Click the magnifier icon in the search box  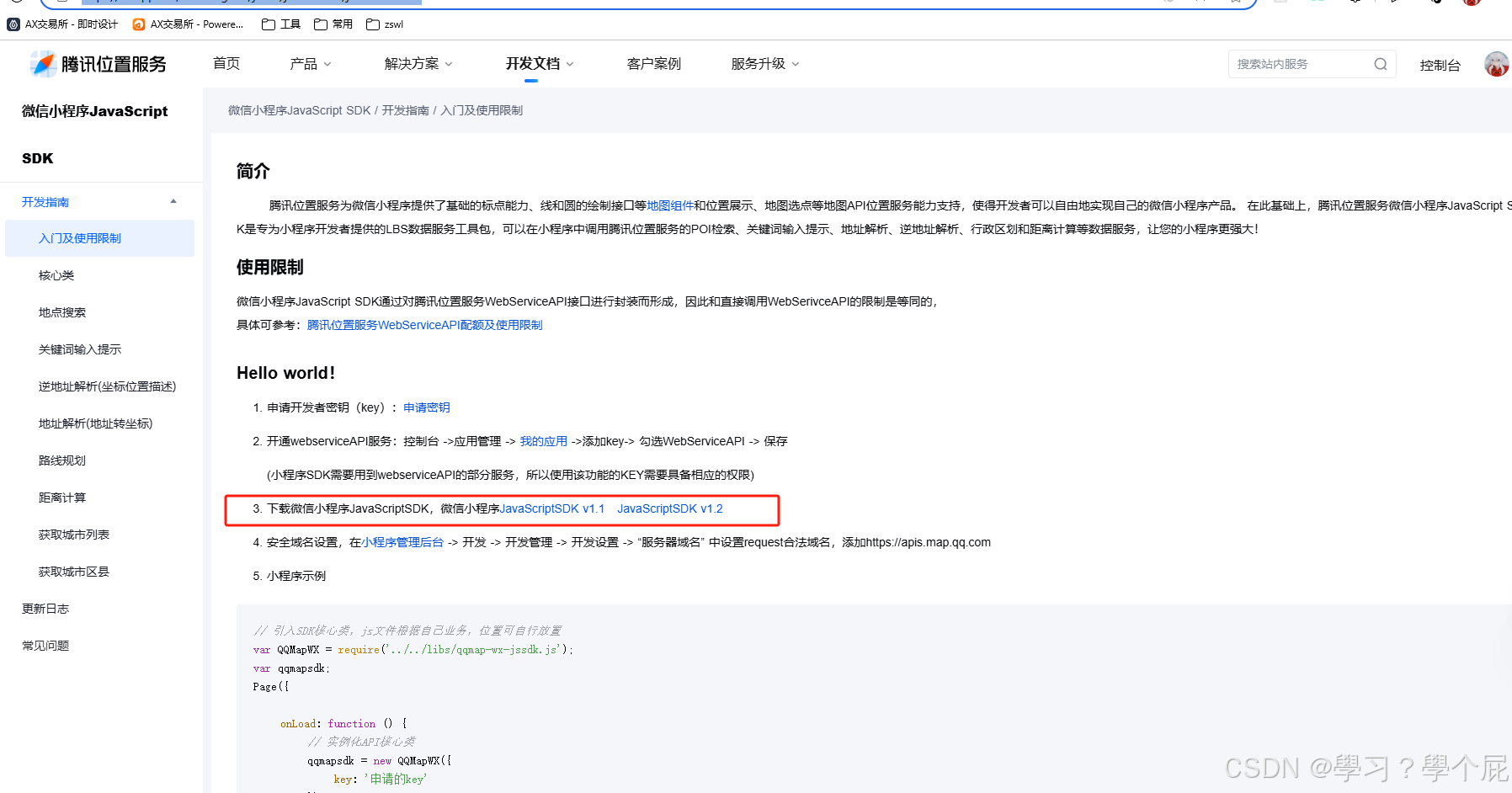(x=1380, y=63)
